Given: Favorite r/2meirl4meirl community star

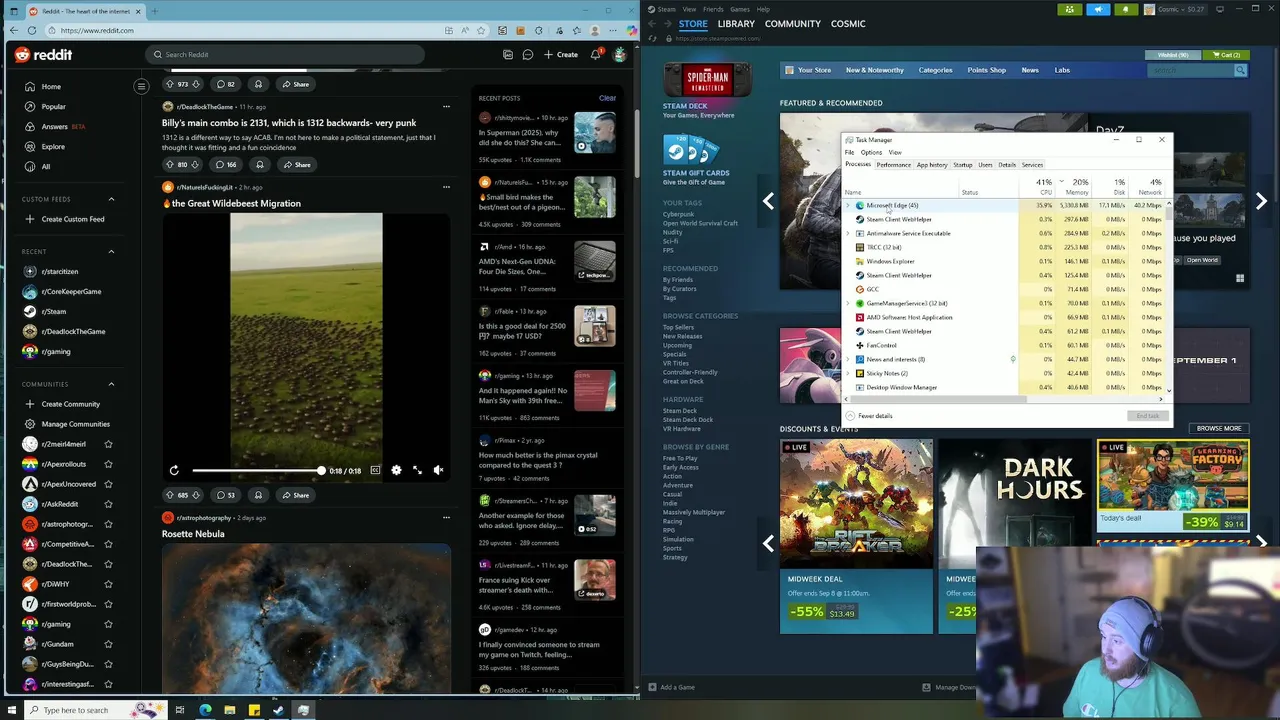Looking at the screenshot, I should pyautogui.click(x=108, y=444).
